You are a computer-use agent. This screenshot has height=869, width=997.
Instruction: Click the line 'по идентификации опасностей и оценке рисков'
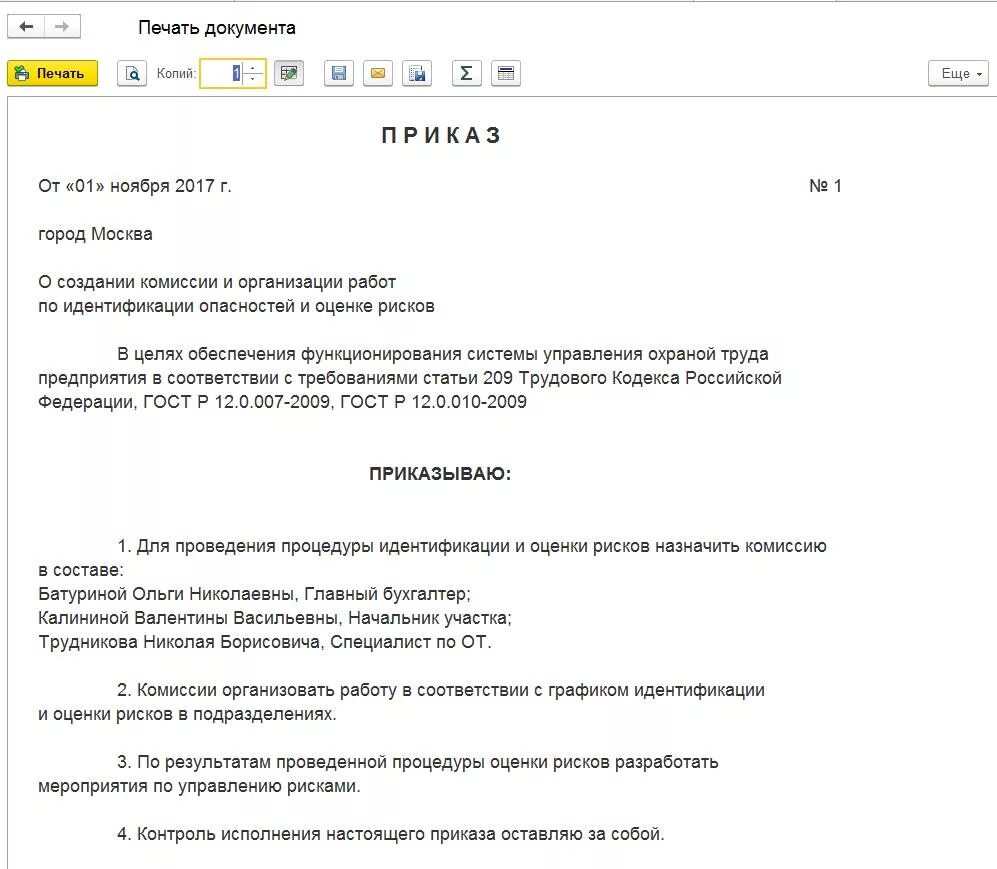(x=237, y=306)
